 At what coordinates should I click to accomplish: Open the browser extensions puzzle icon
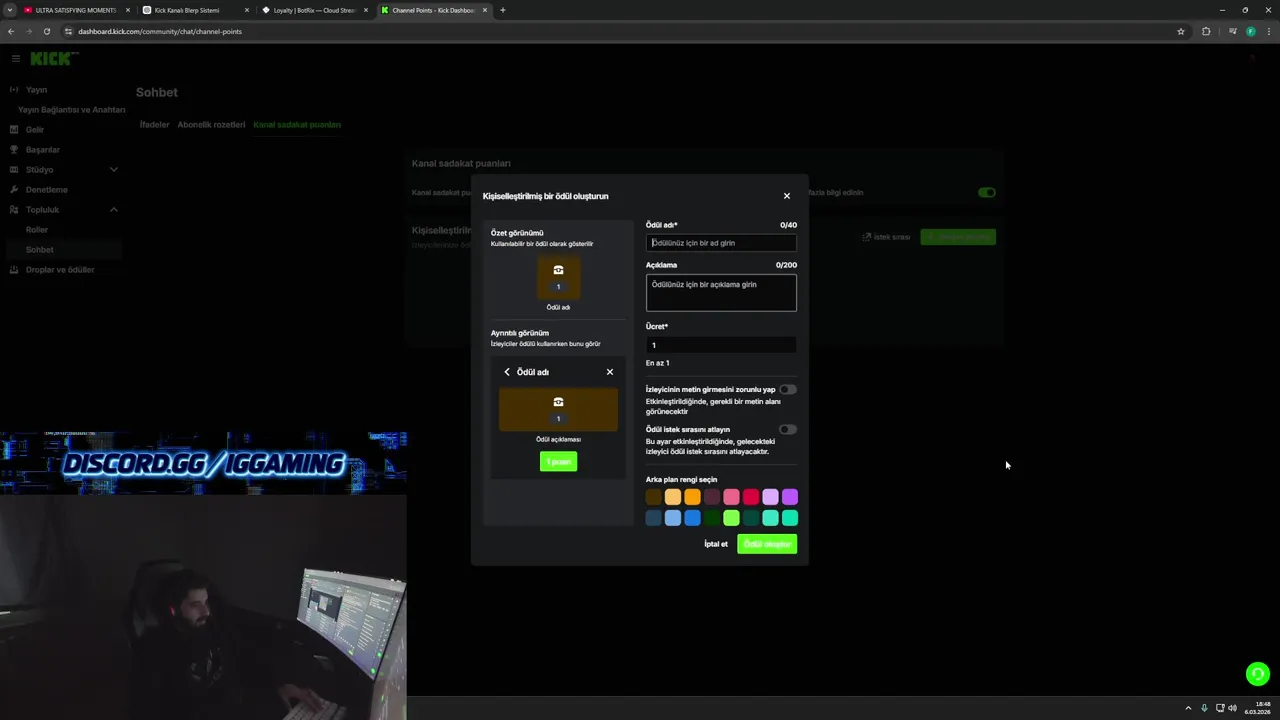click(x=1206, y=31)
